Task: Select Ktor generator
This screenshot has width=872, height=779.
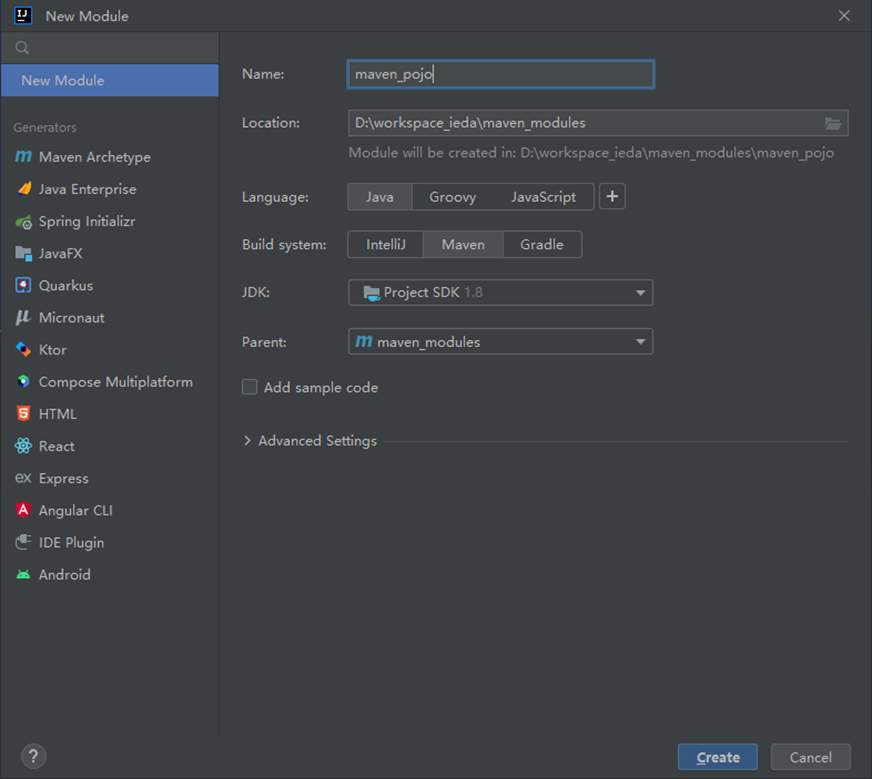Action: [x=110, y=350]
